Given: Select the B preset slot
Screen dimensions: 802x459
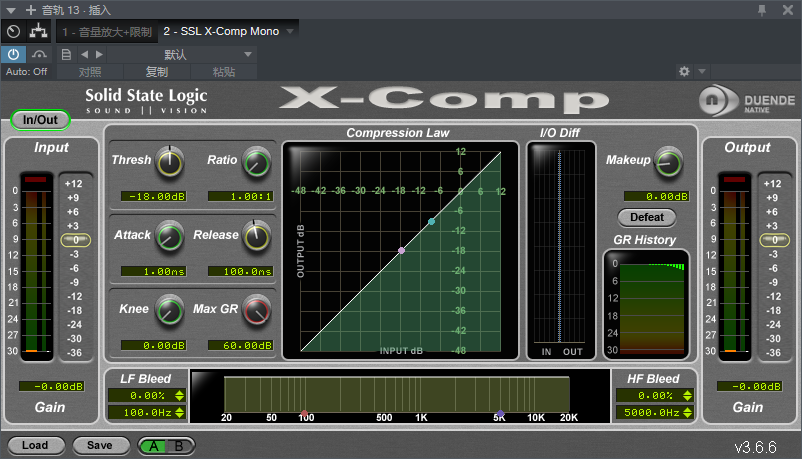Looking at the screenshot, I should point(179,446).
